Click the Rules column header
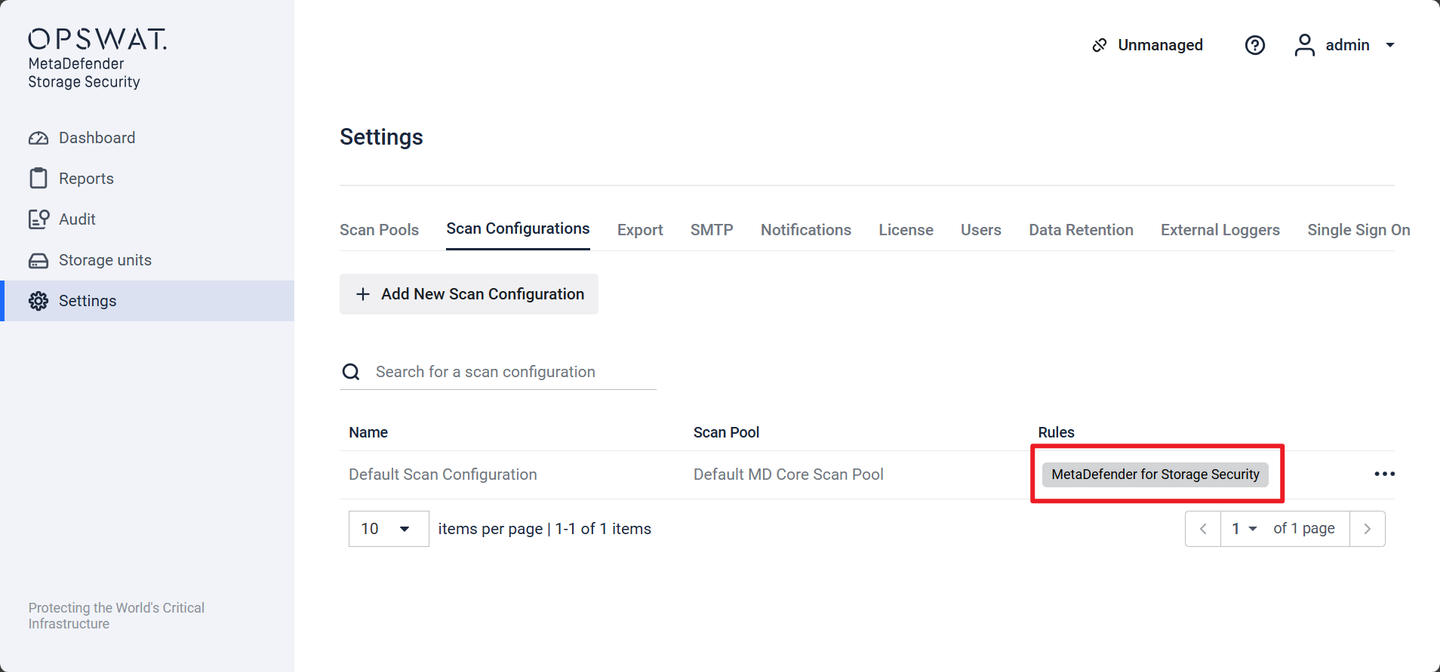Image resolution: width=1440 pixels, height=672 pixels. tap(1056, 433)
